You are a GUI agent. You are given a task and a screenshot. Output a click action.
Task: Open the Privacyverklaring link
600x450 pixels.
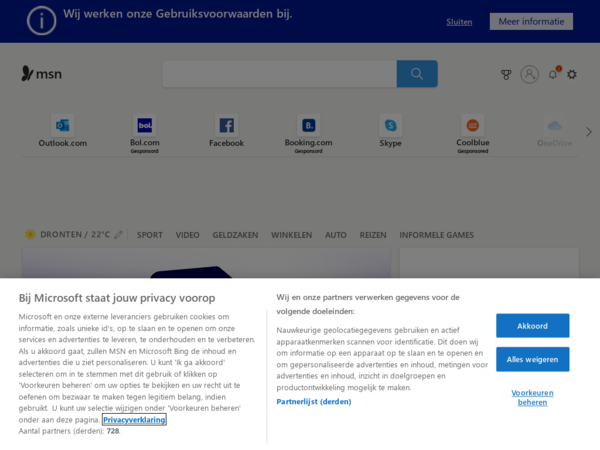click(134, 420)
